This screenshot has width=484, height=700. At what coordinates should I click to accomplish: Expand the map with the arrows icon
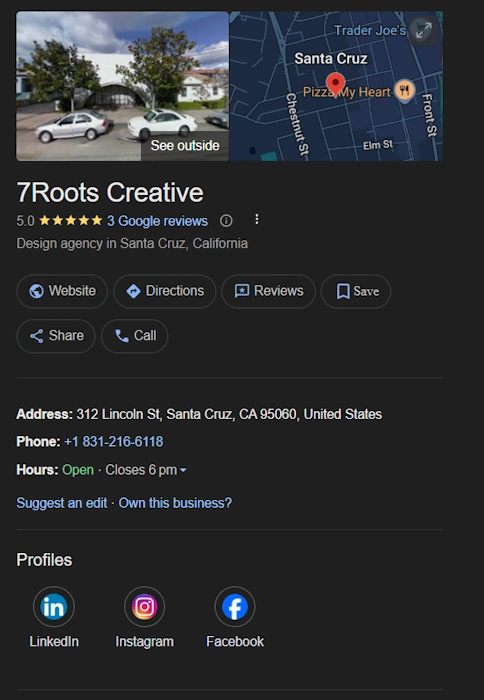point(423,31)
